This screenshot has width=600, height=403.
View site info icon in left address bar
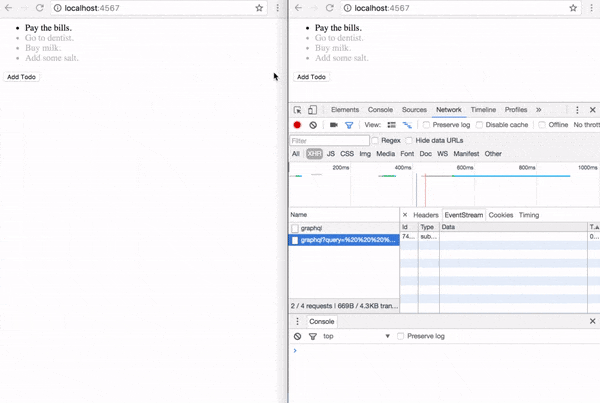57,8
